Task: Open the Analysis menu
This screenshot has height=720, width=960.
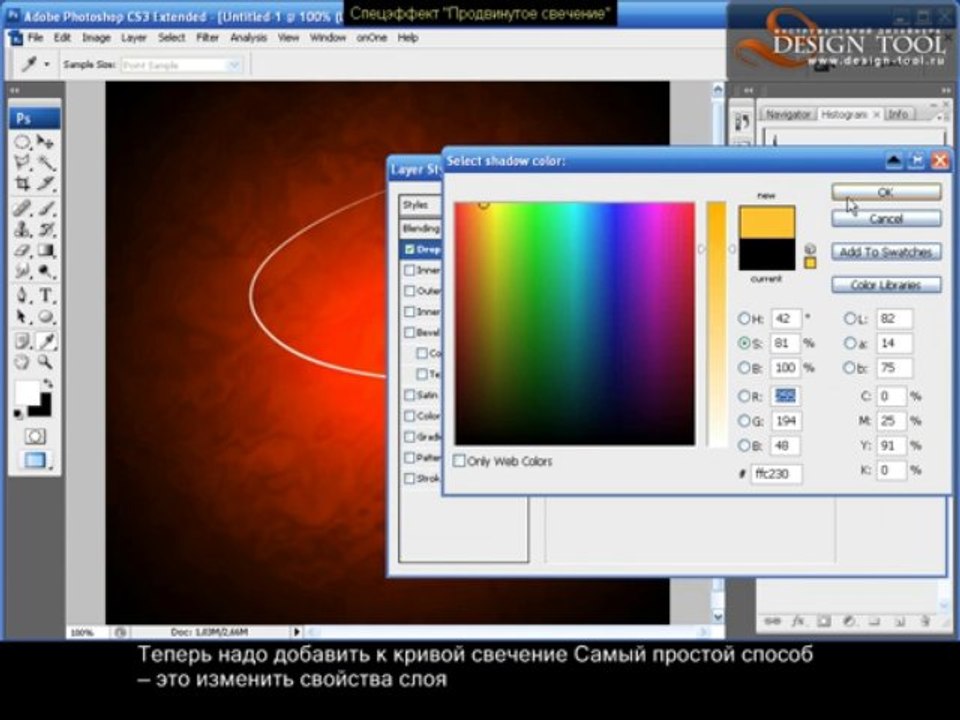Action: point(249,38)
